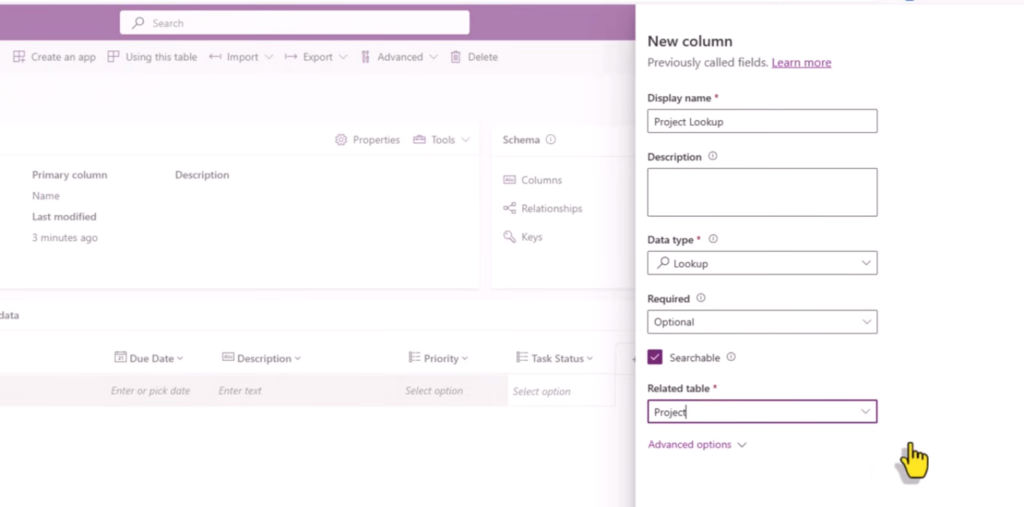Click the Using this table icon
The height and width of the screenshot is (507, 1024).
tap(114, 57)
